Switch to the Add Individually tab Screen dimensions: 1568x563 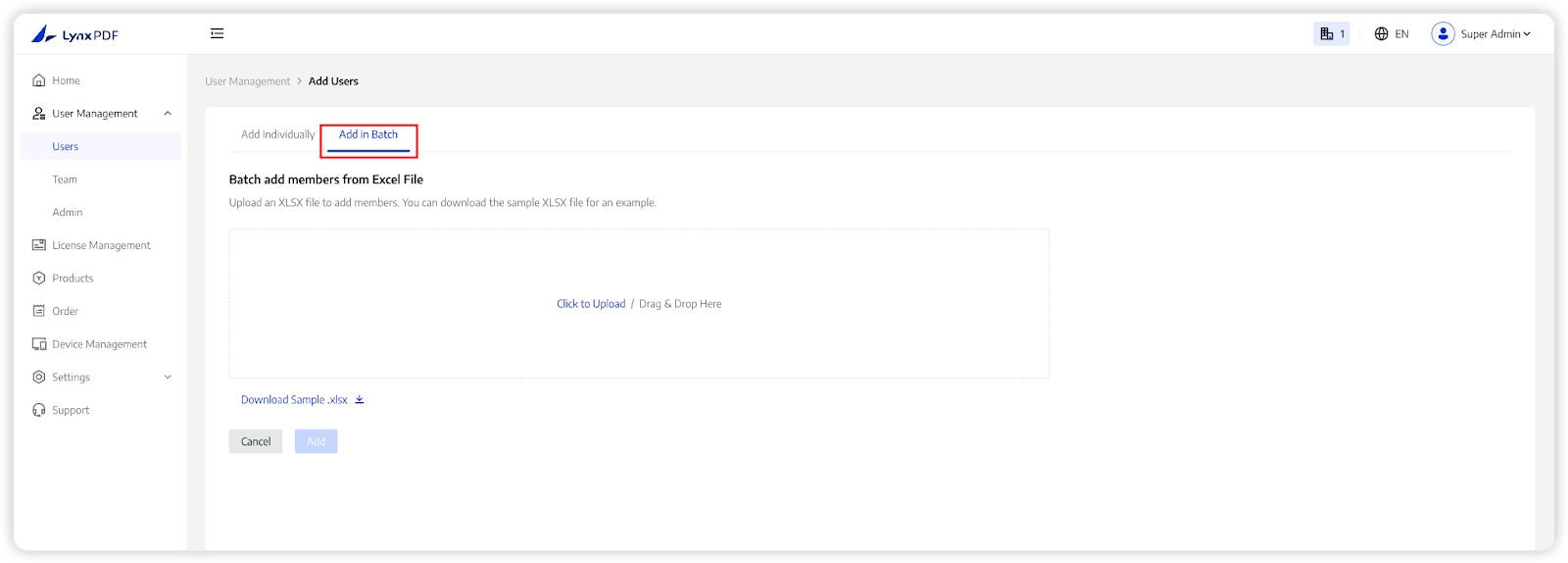[278, 135]
